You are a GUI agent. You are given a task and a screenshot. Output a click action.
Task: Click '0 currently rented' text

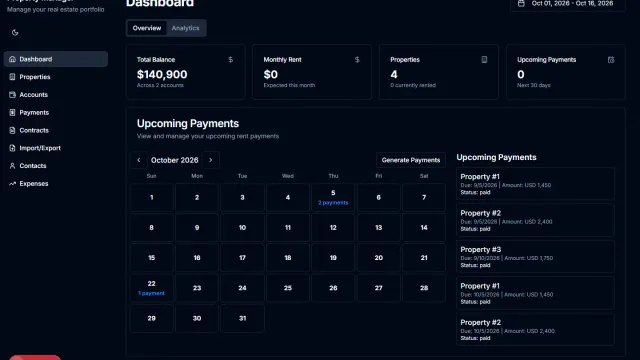413,85
